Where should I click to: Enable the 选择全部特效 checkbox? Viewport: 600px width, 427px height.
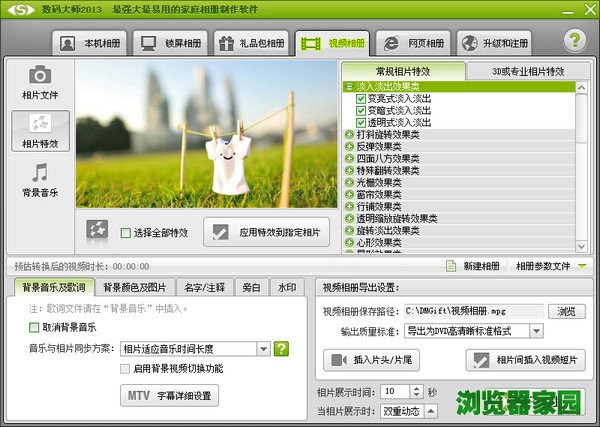click(126, 233)
